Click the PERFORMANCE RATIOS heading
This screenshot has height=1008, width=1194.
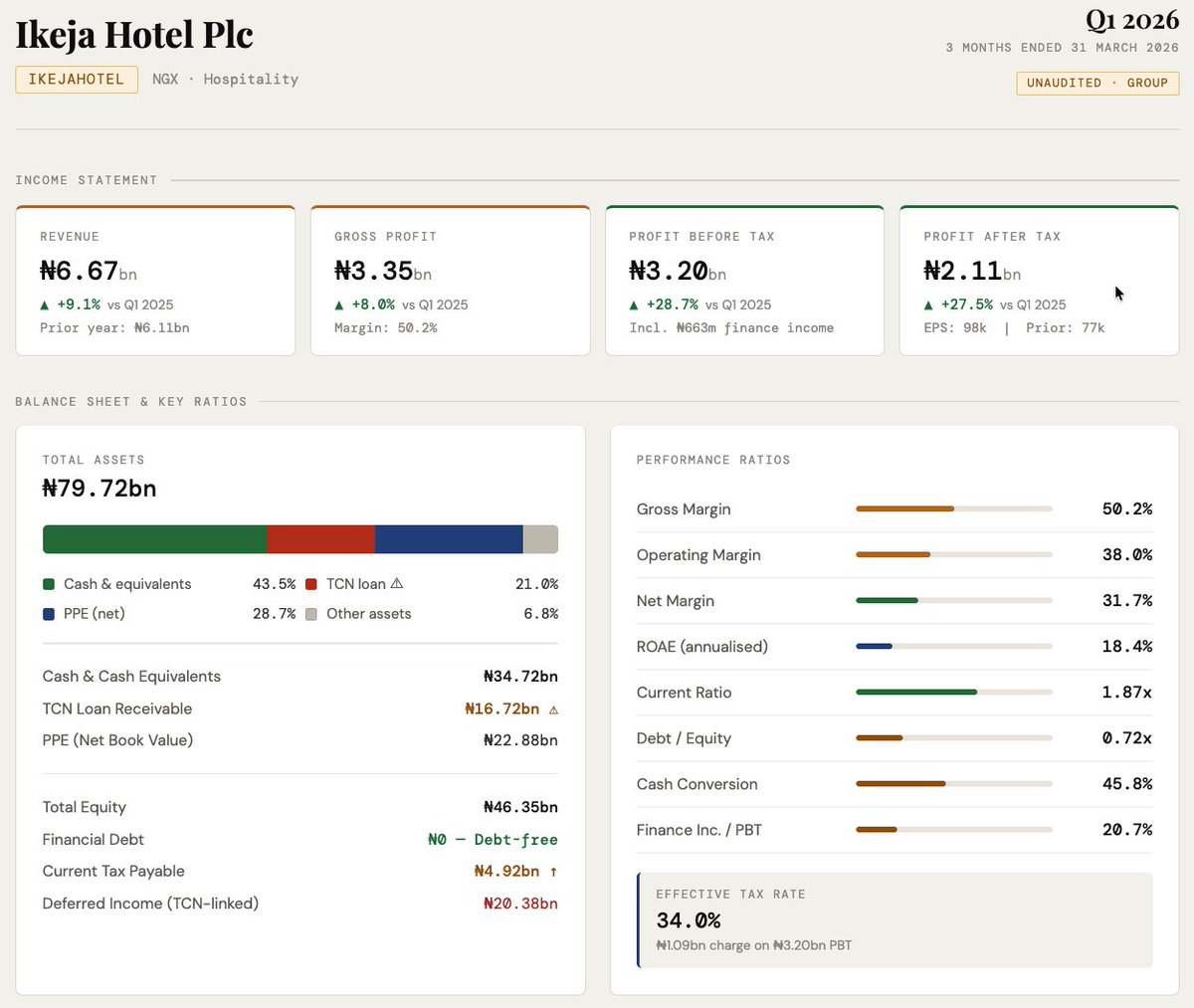pos(713,461)
